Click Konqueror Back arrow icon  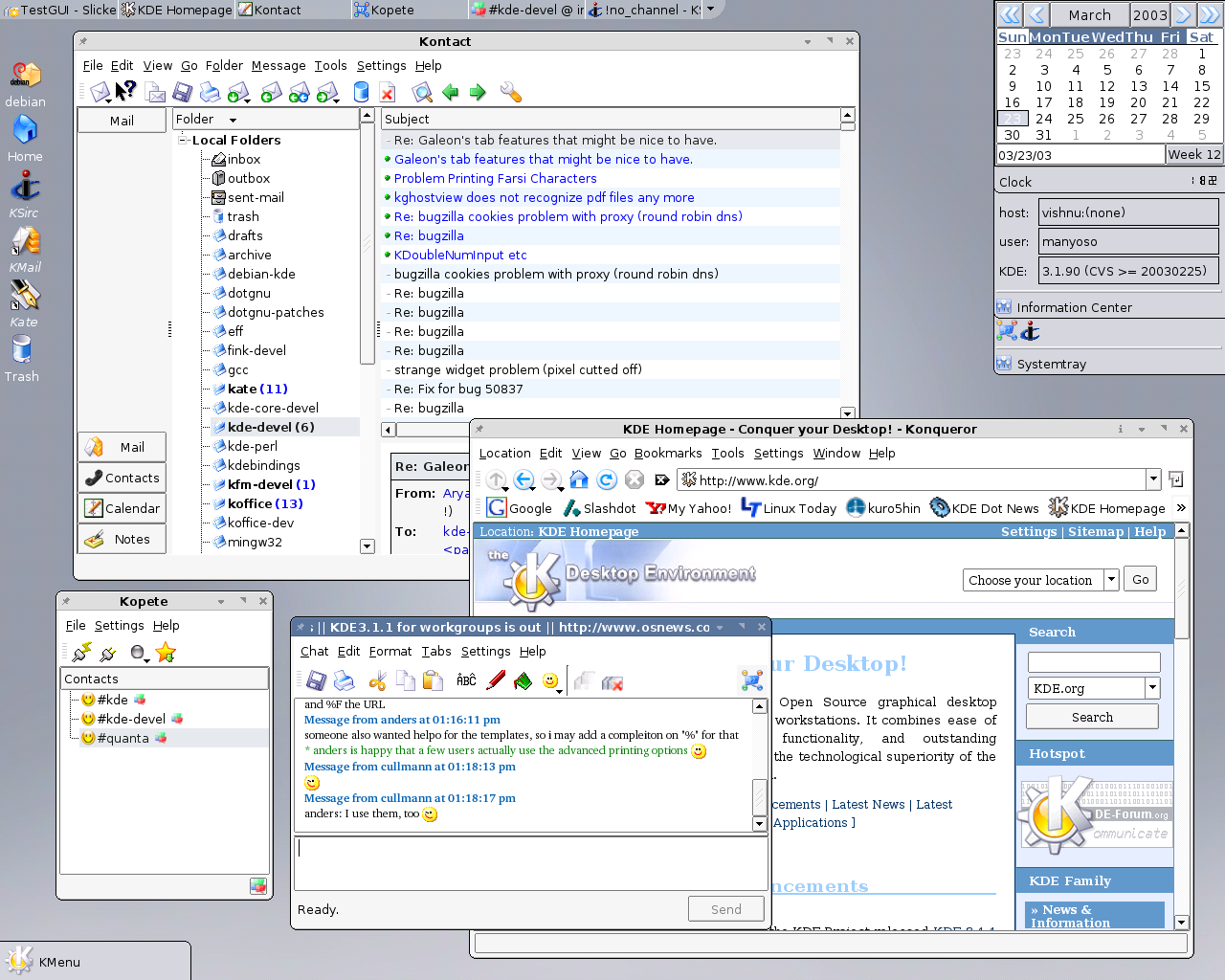pos(523,479)
